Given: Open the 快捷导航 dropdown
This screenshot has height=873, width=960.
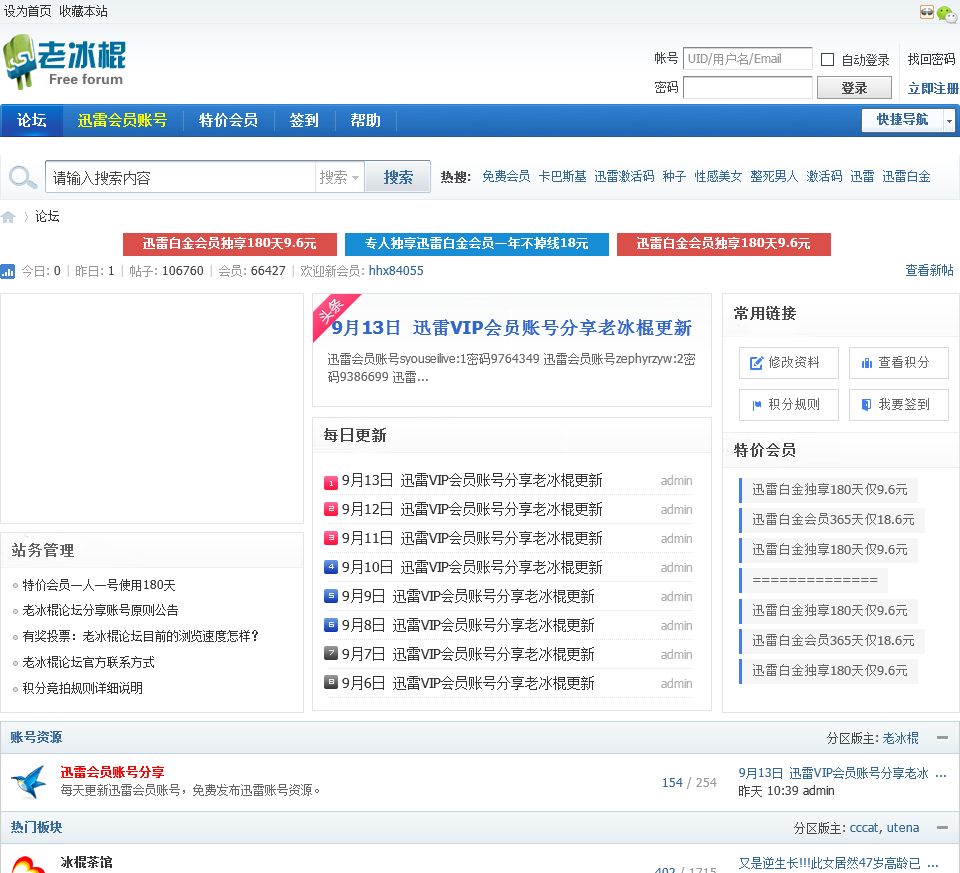Looking at the screenshot, I should (908, 120).
